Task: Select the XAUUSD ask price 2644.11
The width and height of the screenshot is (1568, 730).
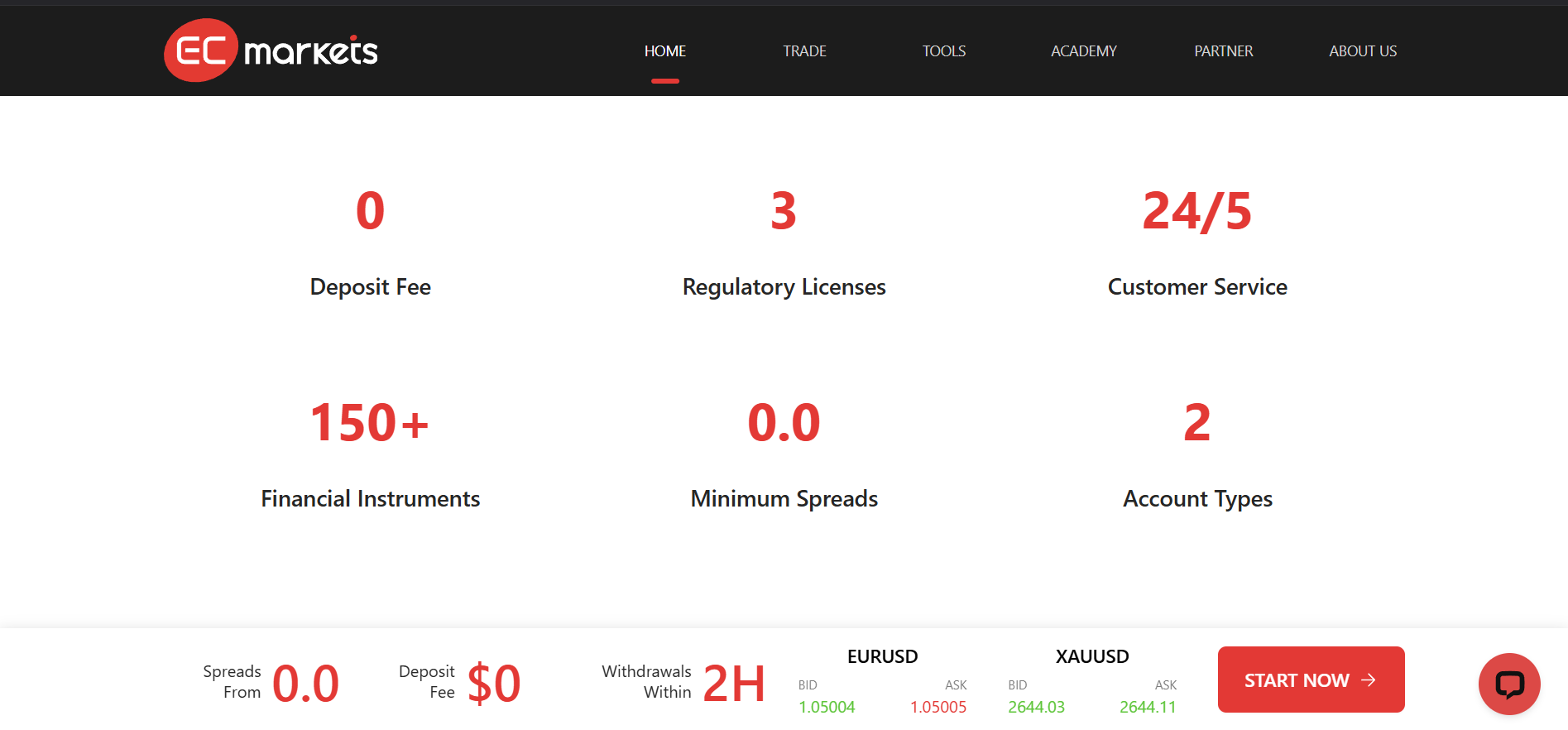Action: point(1148,708)
